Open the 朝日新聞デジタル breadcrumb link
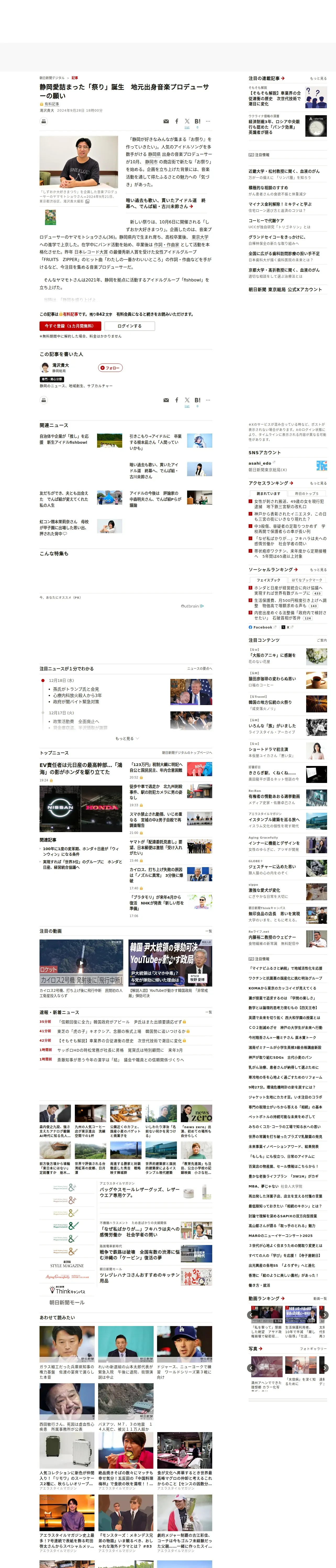The image size is (336, 1568). point(52,78)
